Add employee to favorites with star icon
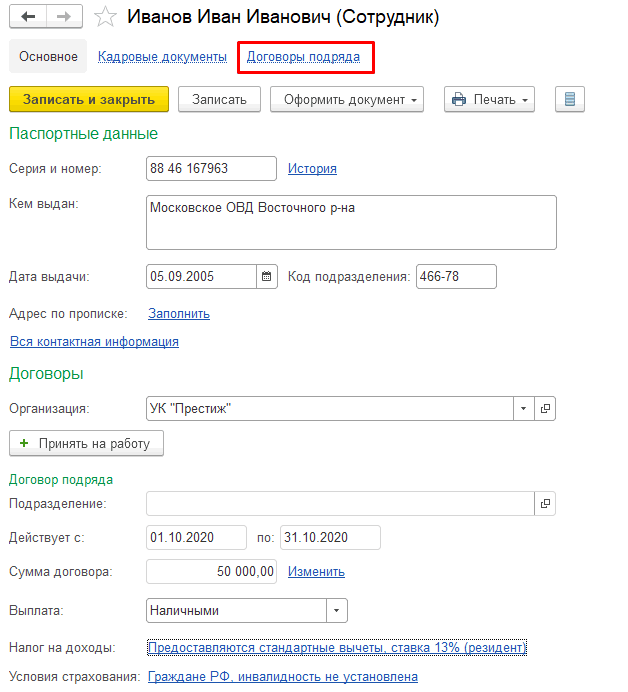628x692 pixels. pos(105,17)
